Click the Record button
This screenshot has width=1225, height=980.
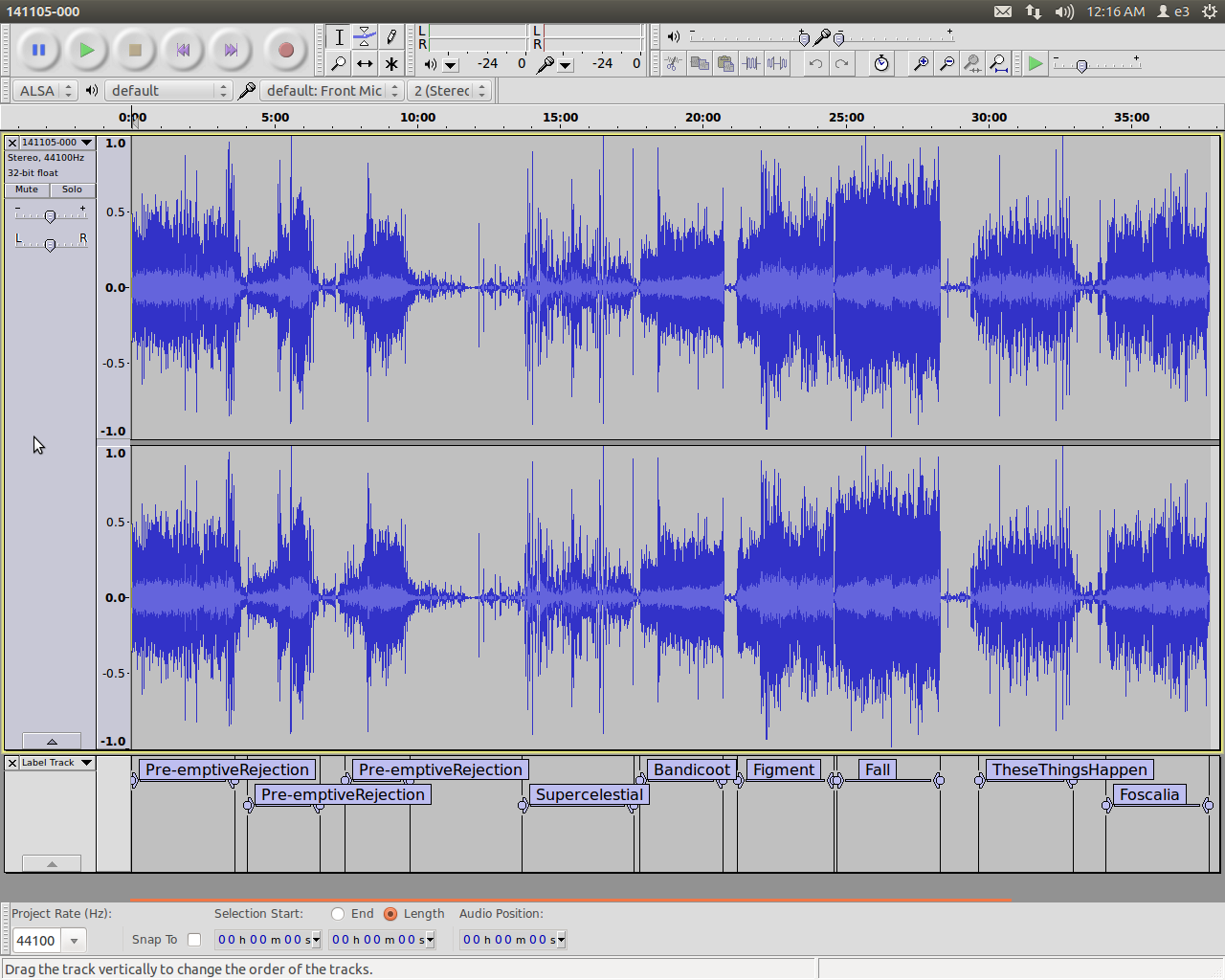pos(285,50)
